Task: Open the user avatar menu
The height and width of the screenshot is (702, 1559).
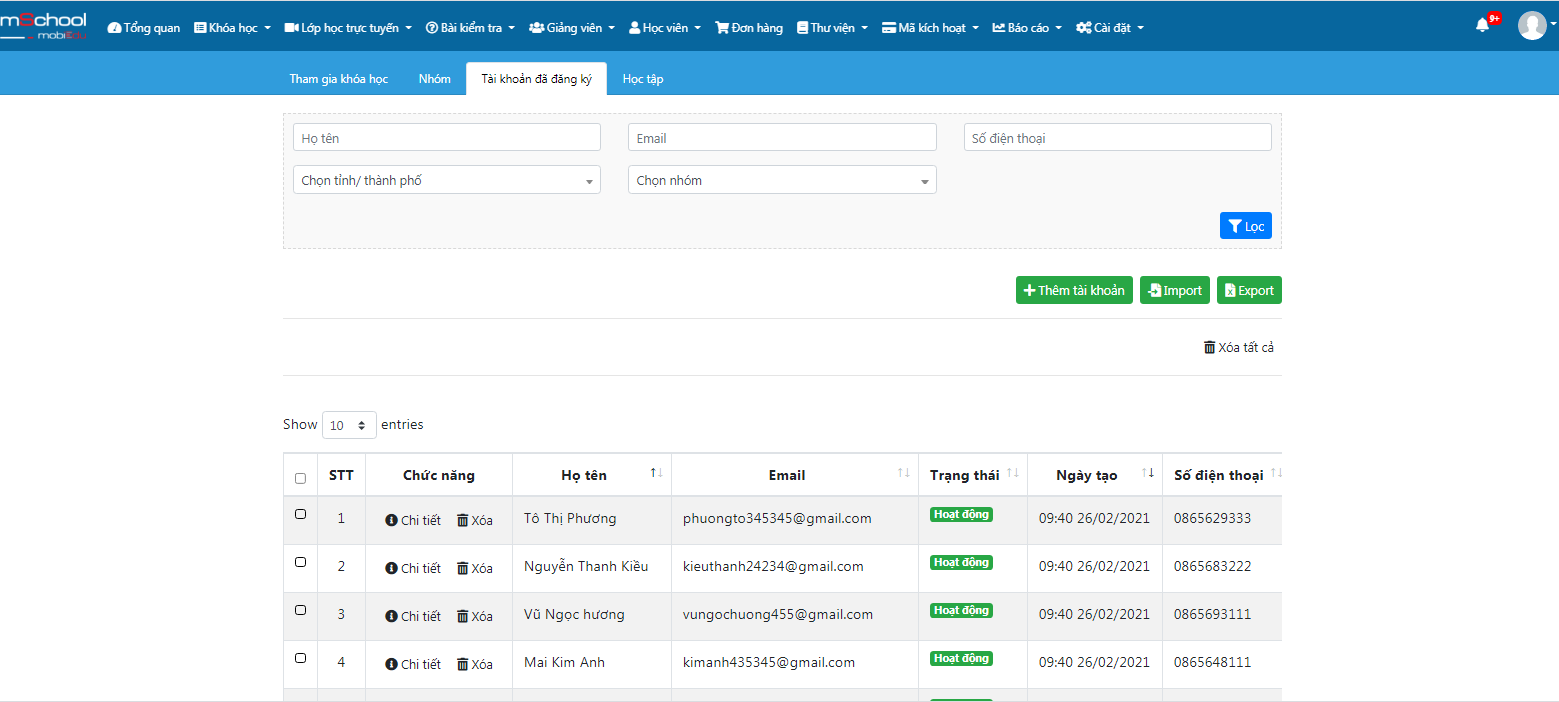Action: (1532, 26)
